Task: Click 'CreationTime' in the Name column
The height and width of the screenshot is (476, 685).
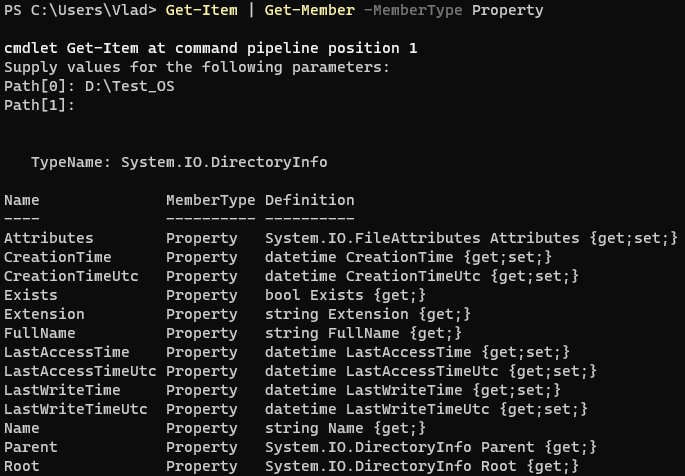Action: (x=58, y=257)
